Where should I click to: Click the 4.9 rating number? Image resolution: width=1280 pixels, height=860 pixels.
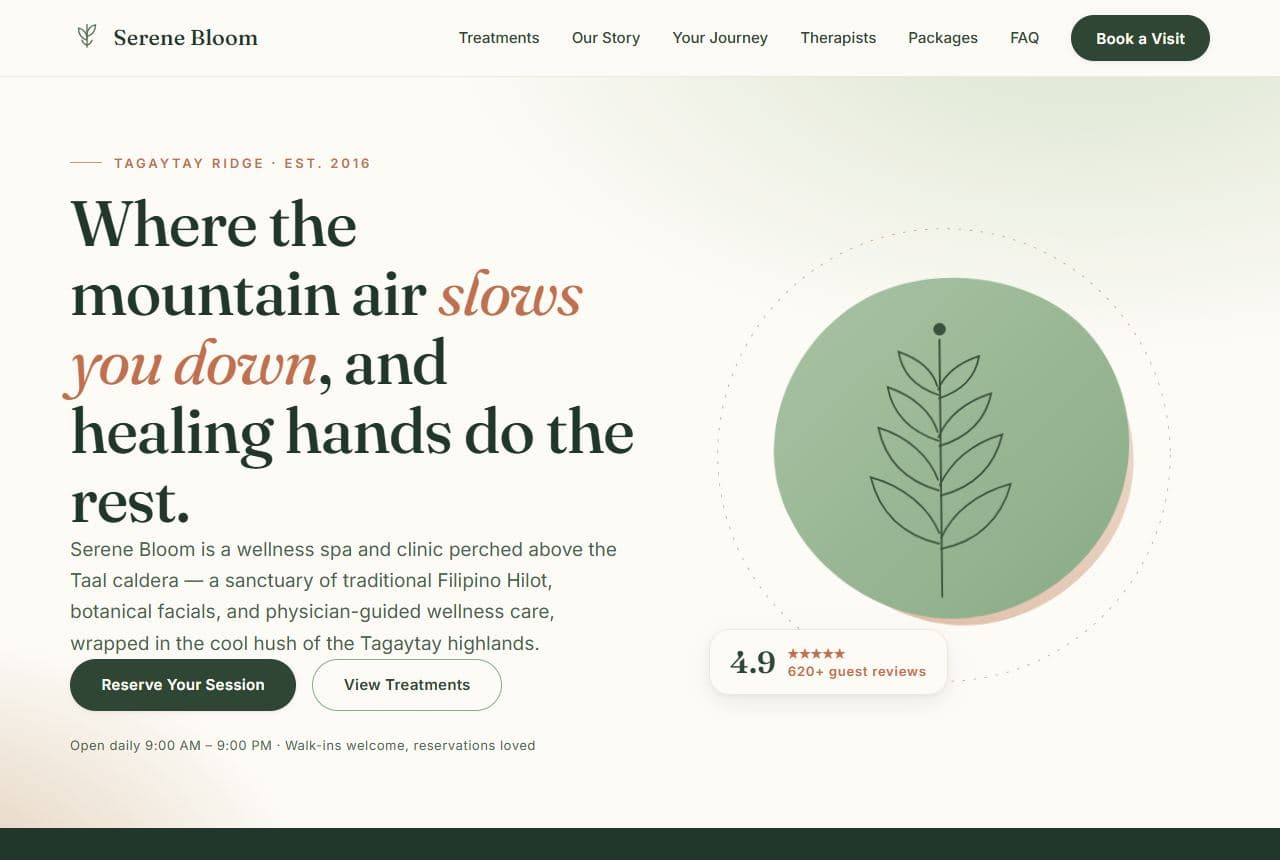753,662
